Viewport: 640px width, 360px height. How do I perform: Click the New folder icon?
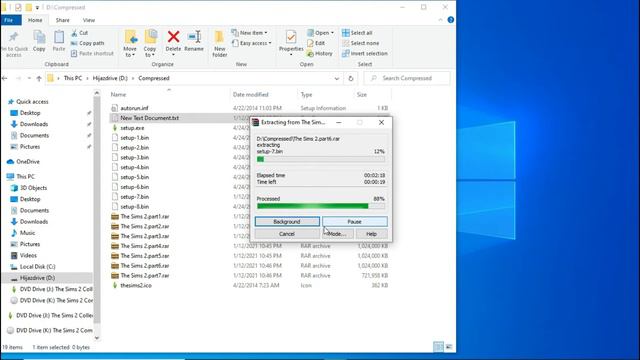[220, 37]
